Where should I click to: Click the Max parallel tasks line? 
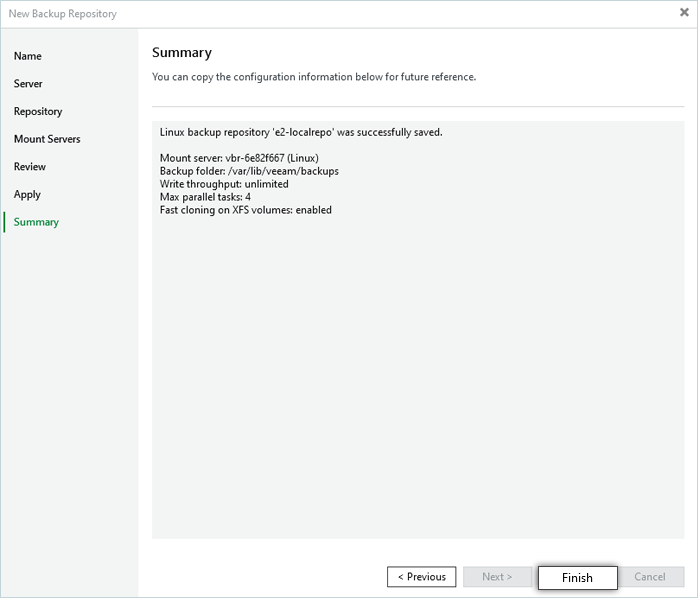tap(205, 197)
